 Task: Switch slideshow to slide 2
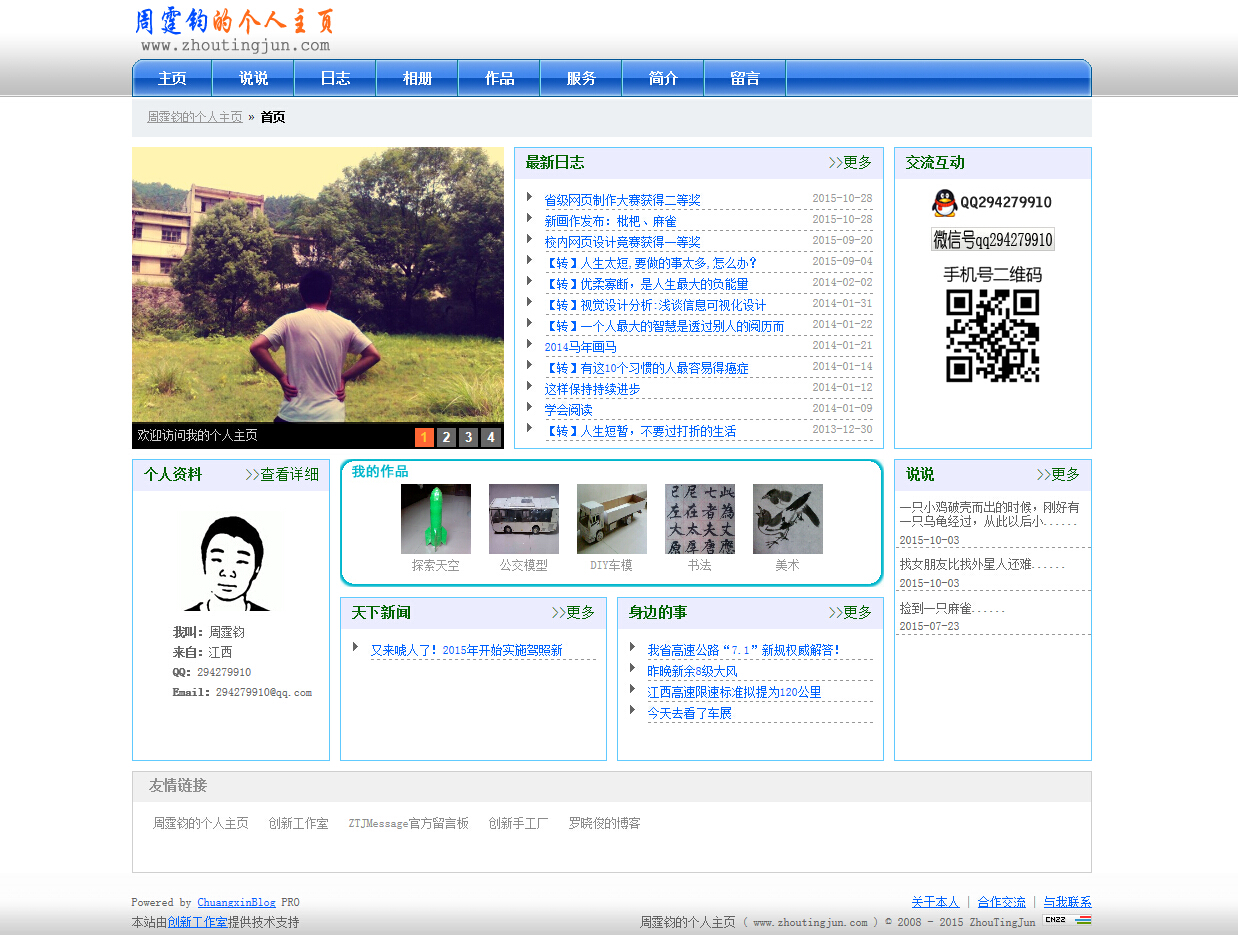446,437
